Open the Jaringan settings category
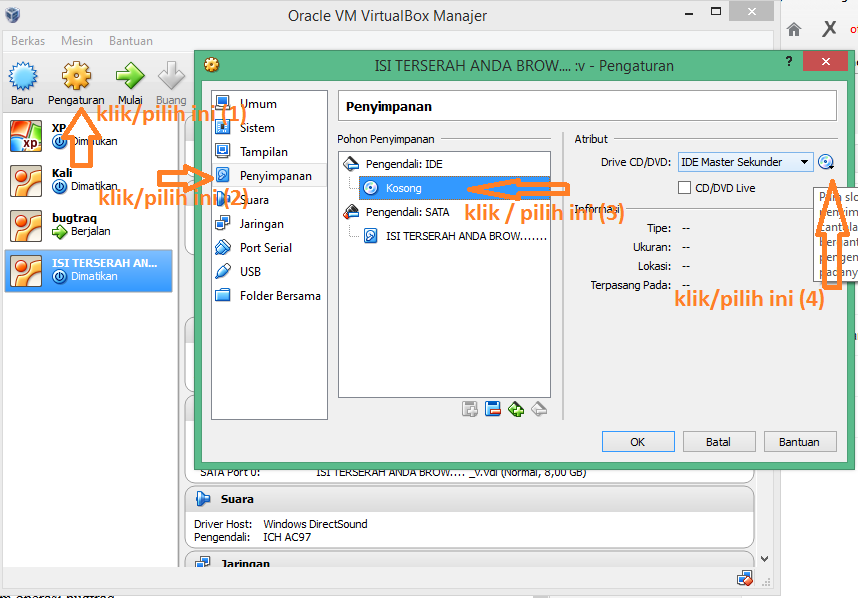 coord(264,223)
